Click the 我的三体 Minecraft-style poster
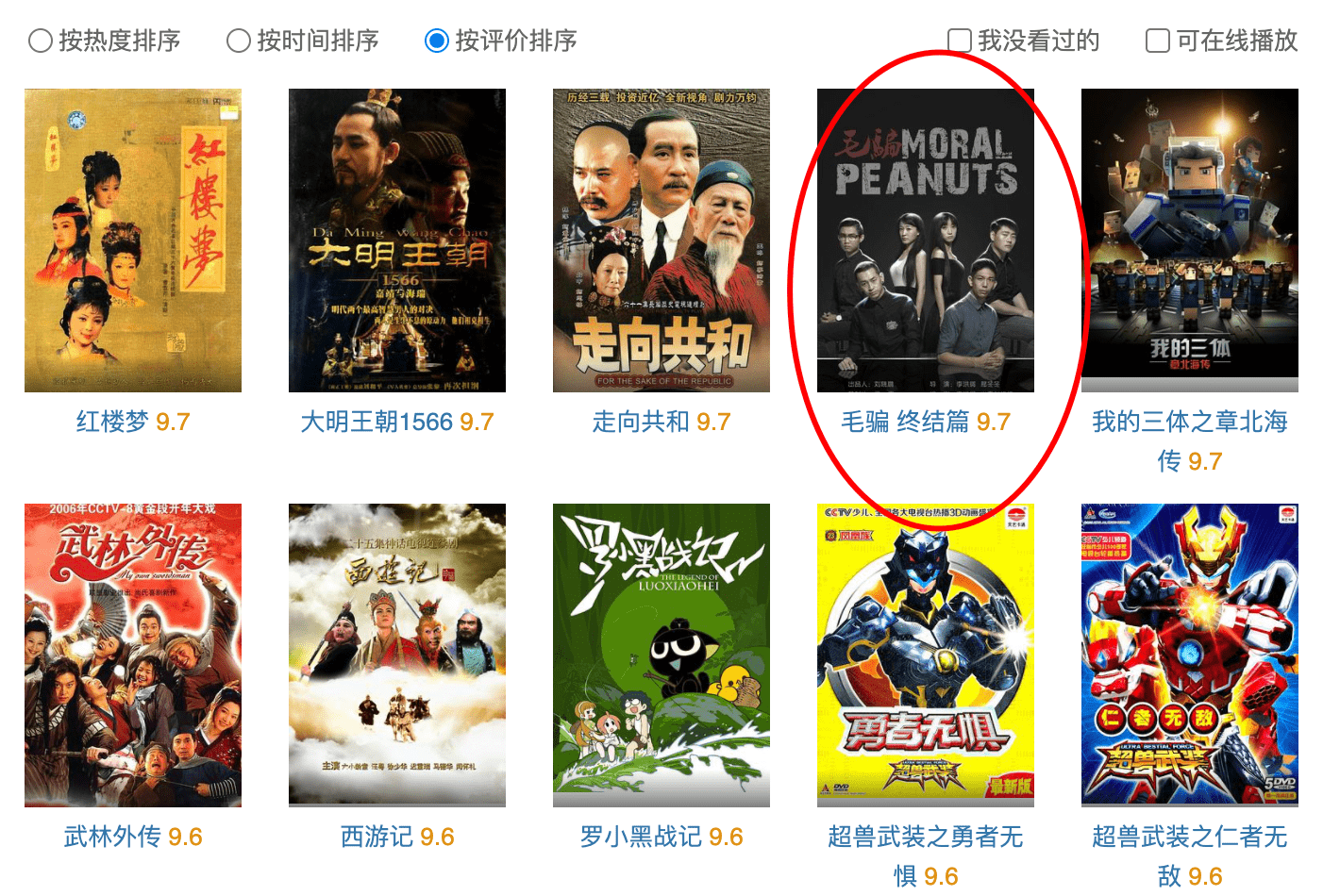 1190,241
